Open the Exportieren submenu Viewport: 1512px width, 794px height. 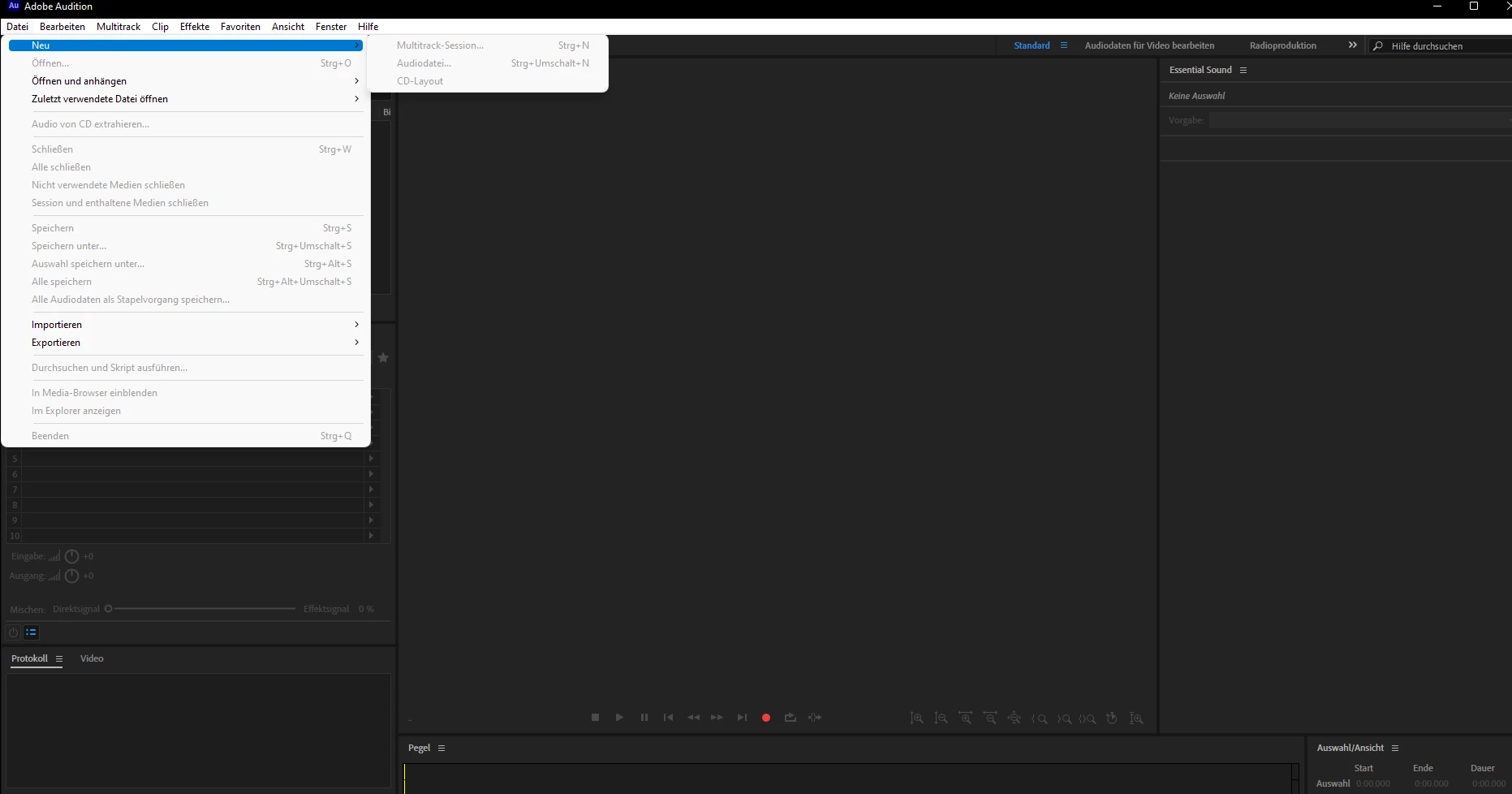point(186,343)
